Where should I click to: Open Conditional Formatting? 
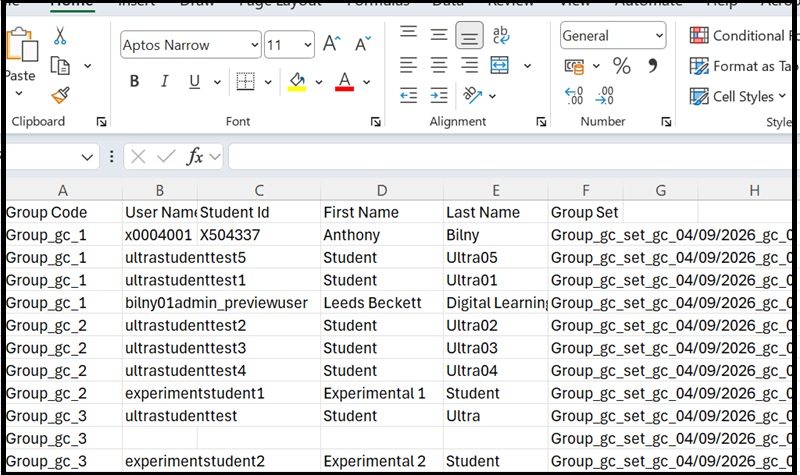tap(743, 36)
